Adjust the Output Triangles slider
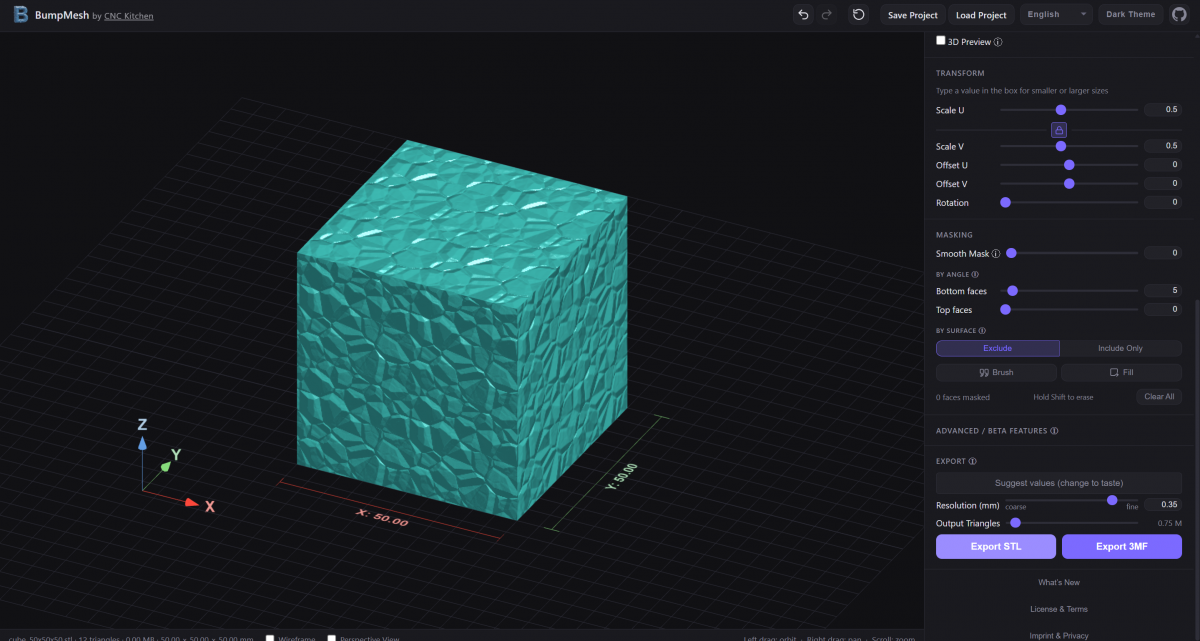1200x641 pixels. coord(1072,522)
